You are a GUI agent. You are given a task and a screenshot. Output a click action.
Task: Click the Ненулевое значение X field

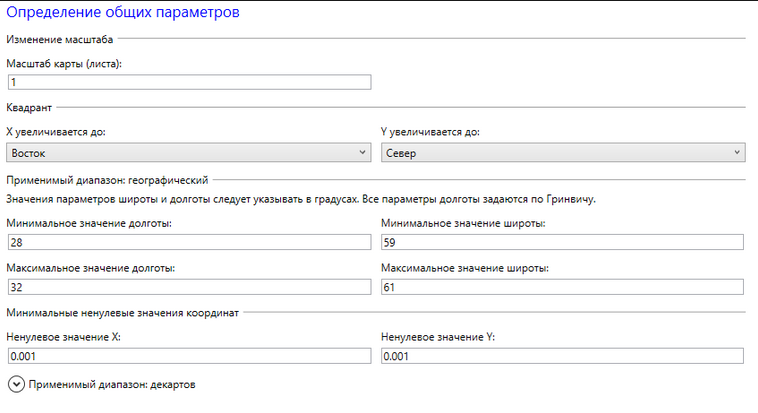[x=189, y=356]
